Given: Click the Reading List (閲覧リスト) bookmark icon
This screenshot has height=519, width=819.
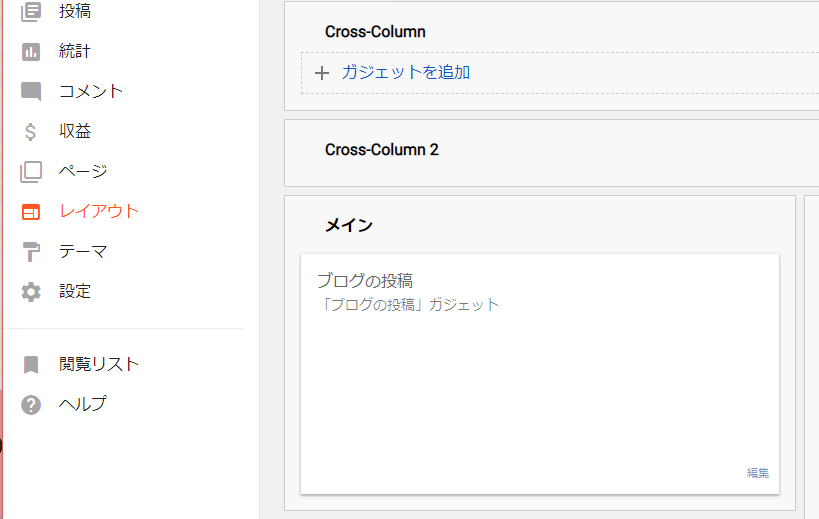Looking at the screenshot, I should pyautogui.click(x=31, y=364).
